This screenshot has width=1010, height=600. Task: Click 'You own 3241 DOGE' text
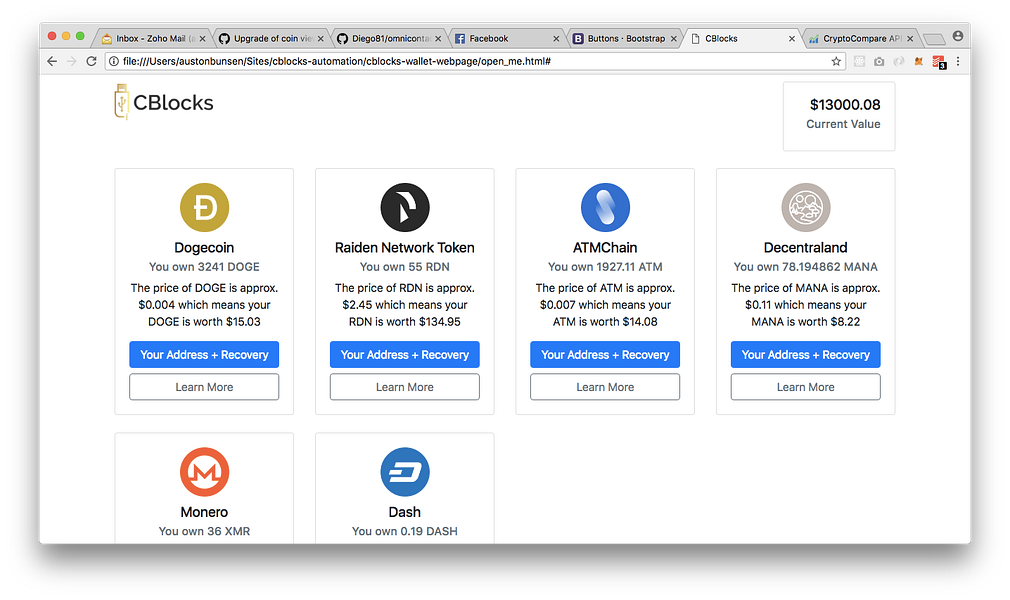tap(204, 267)
